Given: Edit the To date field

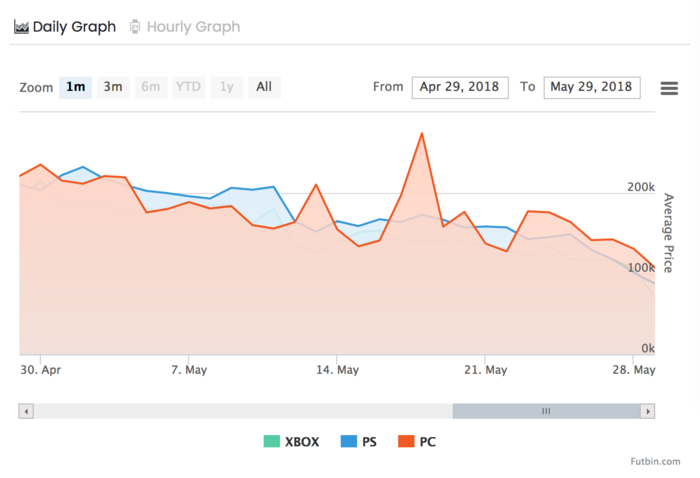Looking at the screenshot, I should [592, 87].
